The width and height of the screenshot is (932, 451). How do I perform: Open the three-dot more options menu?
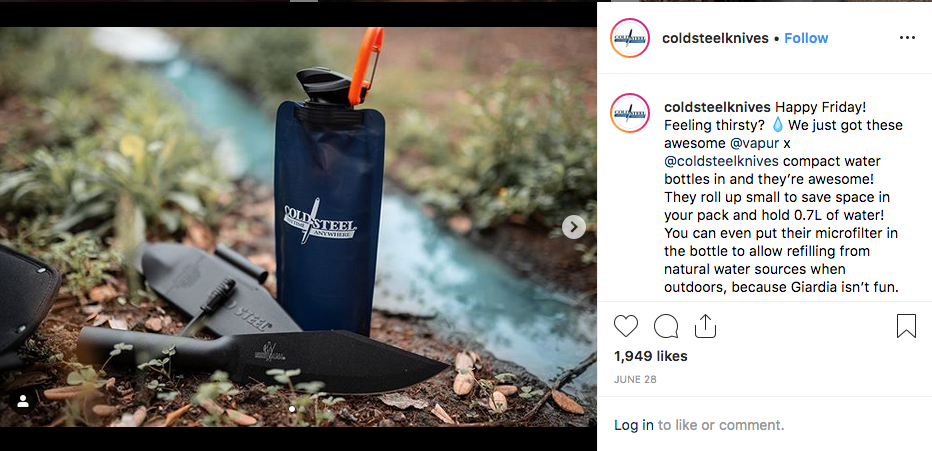907,38
